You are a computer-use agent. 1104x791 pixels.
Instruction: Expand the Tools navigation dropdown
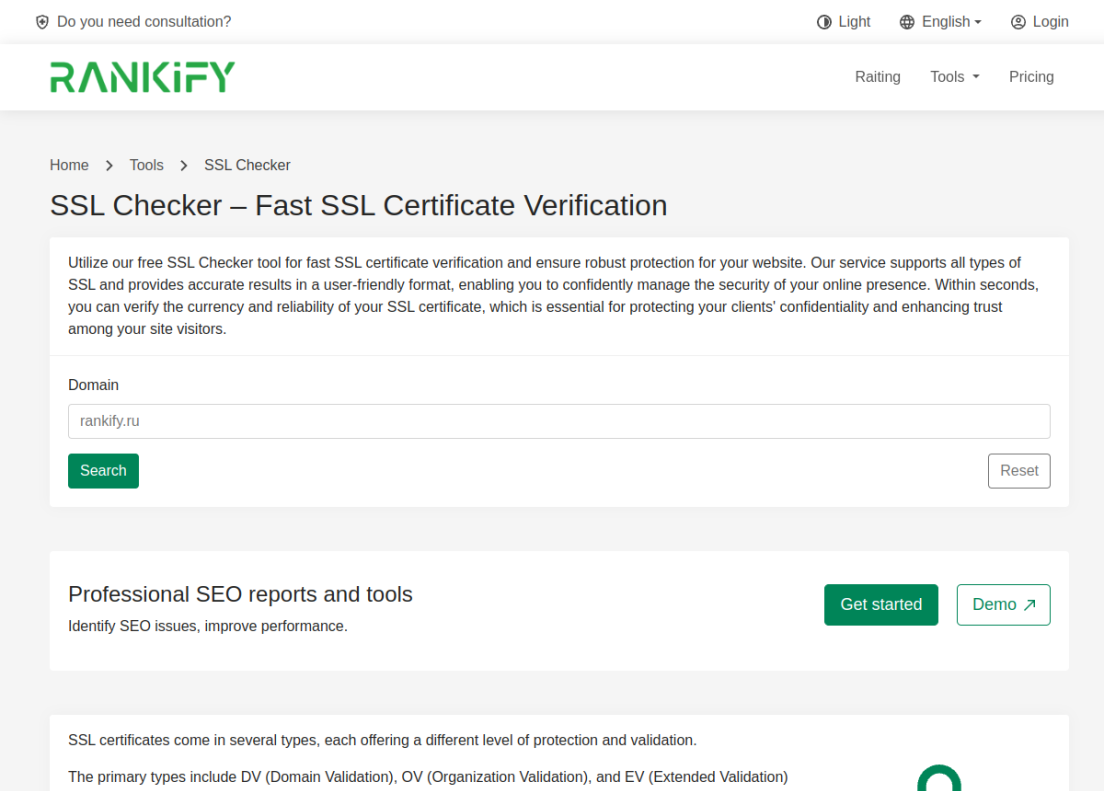955,77
